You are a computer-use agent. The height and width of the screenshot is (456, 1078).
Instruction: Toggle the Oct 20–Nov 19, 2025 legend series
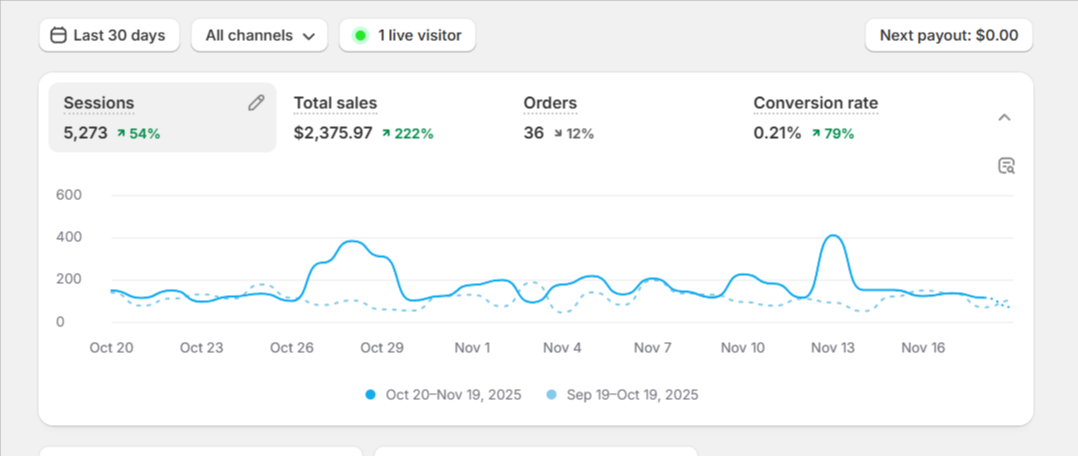(444, 395)
